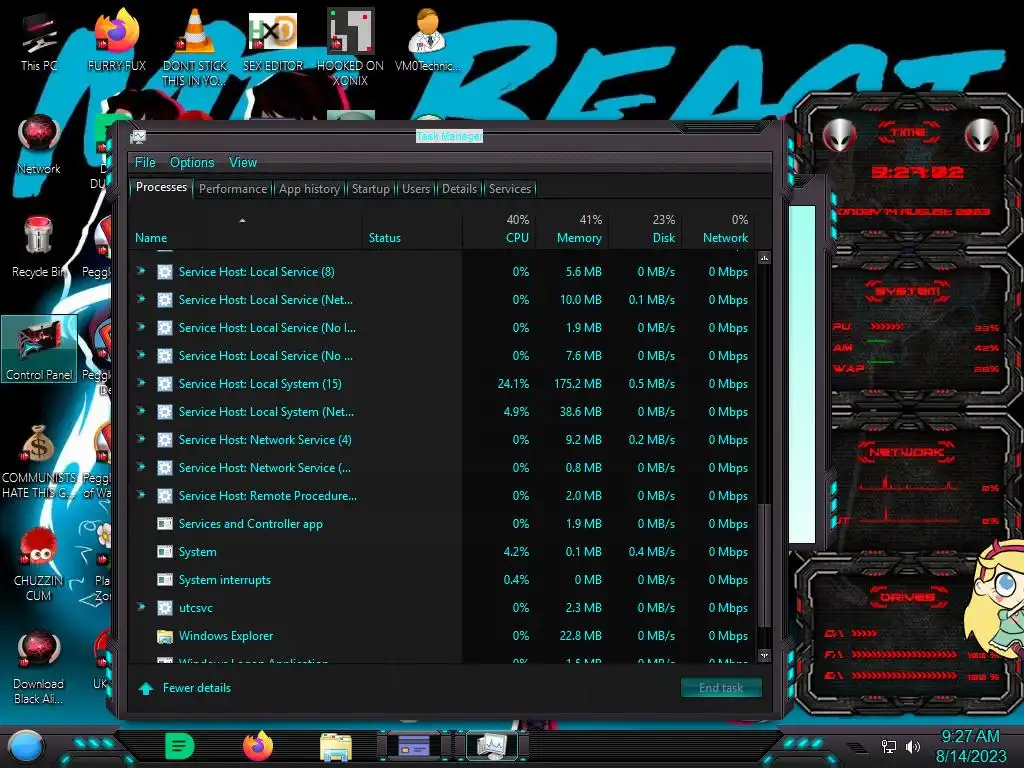Switch to the App history tab
The height and width of the screenshot is (768, 1024).
[310, 189]
